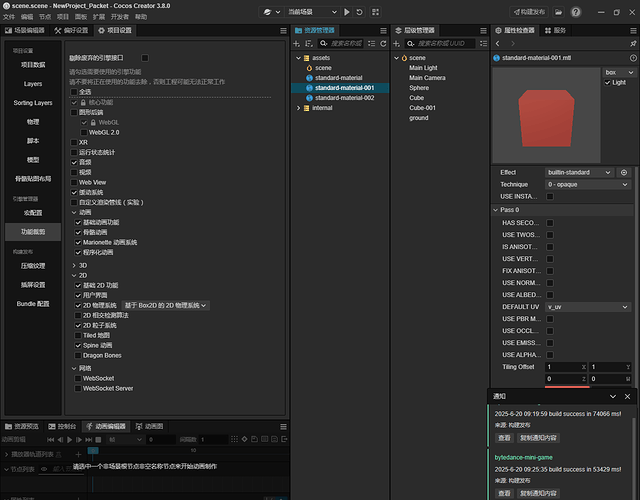This screenshot has width=640, height=500.
Task: Select the Layers settings category
Action: (33, 84)
